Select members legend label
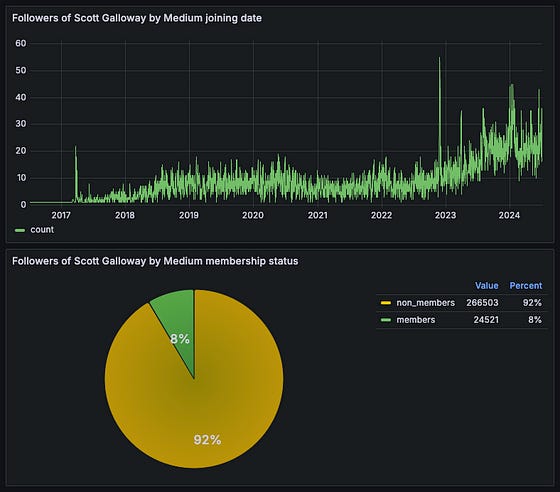This screenshot has height=492, width=560. pos(415,320)
